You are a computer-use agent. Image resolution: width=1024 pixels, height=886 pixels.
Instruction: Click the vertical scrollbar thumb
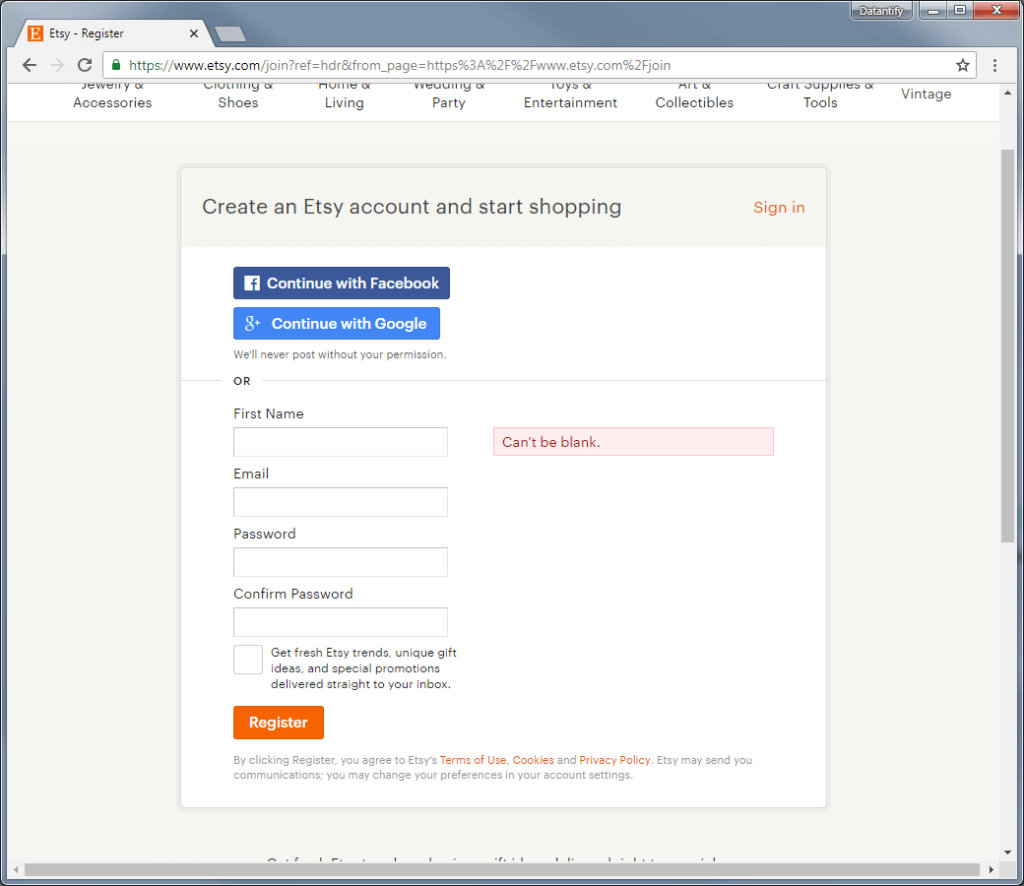pos(1008,346)
